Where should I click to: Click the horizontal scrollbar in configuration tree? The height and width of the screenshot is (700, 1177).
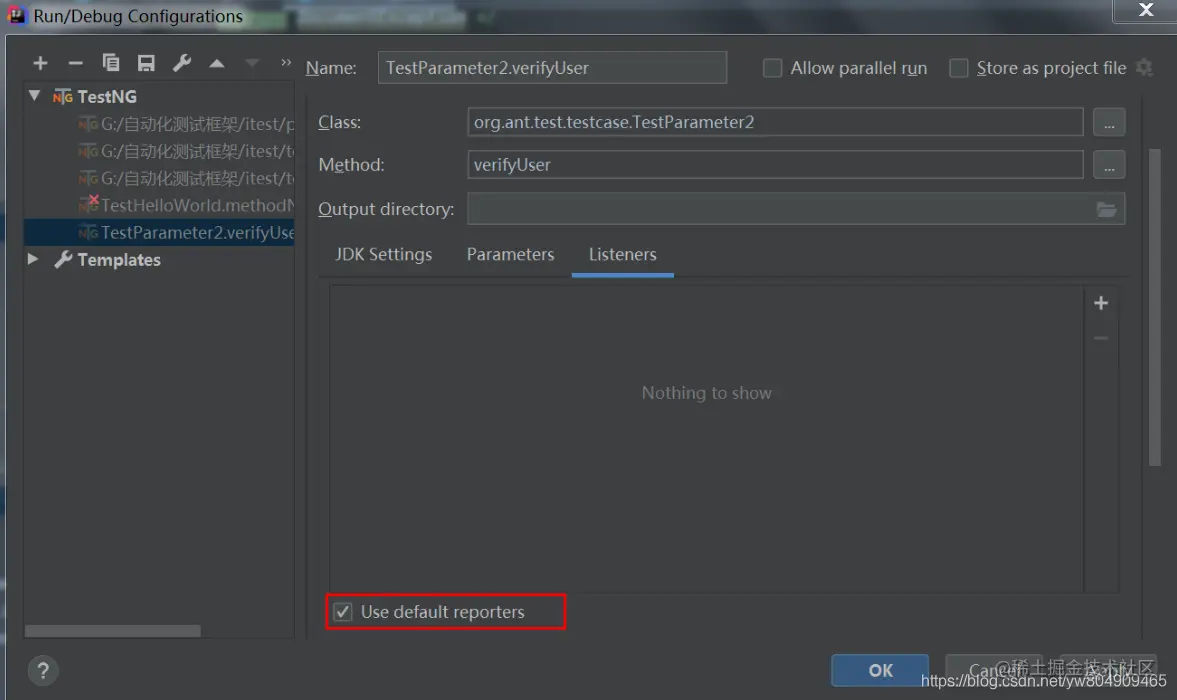[x=113, y=631]
